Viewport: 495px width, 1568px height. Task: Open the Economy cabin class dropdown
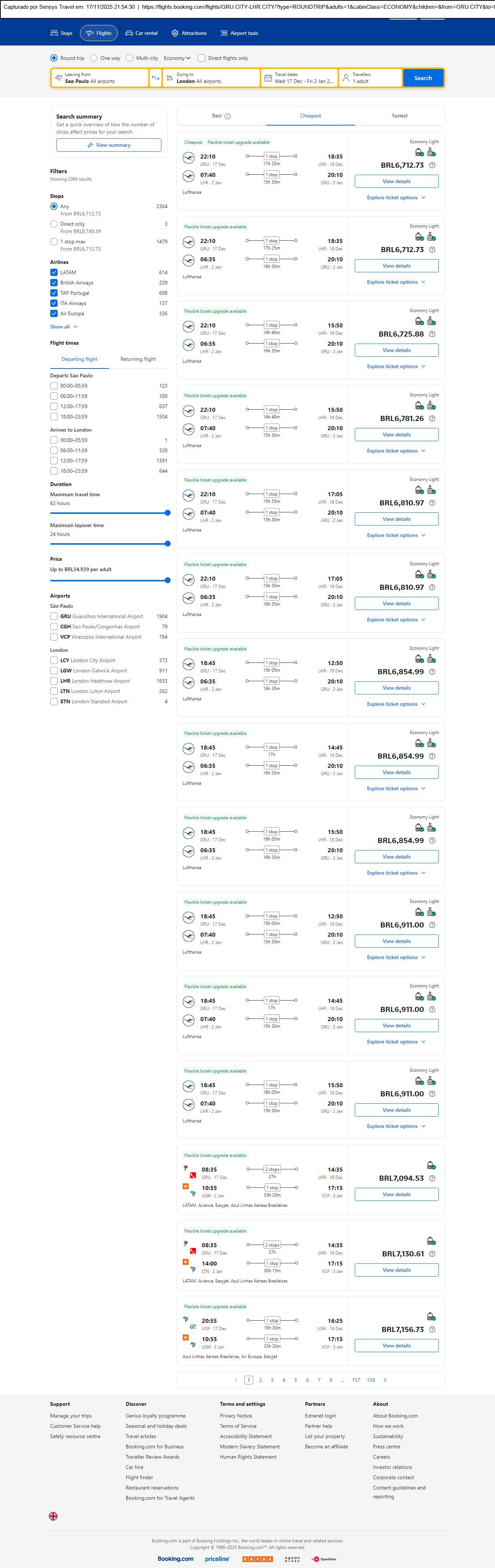[176, 58]
